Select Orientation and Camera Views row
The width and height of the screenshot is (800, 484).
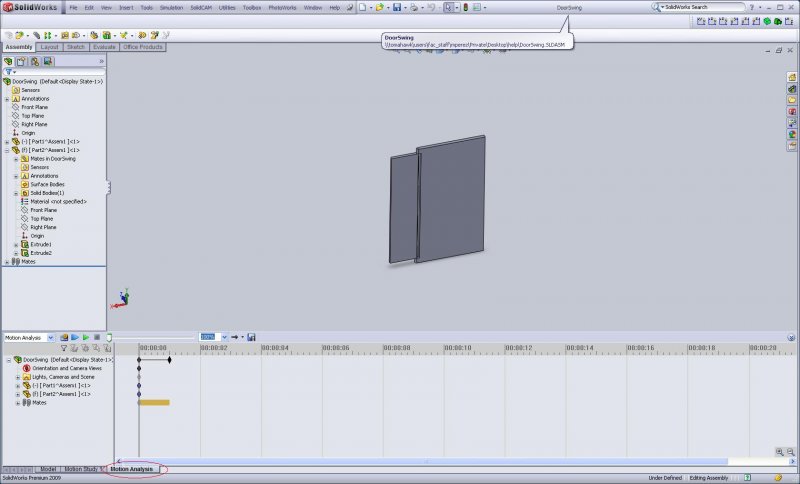(x=67, y=368)
